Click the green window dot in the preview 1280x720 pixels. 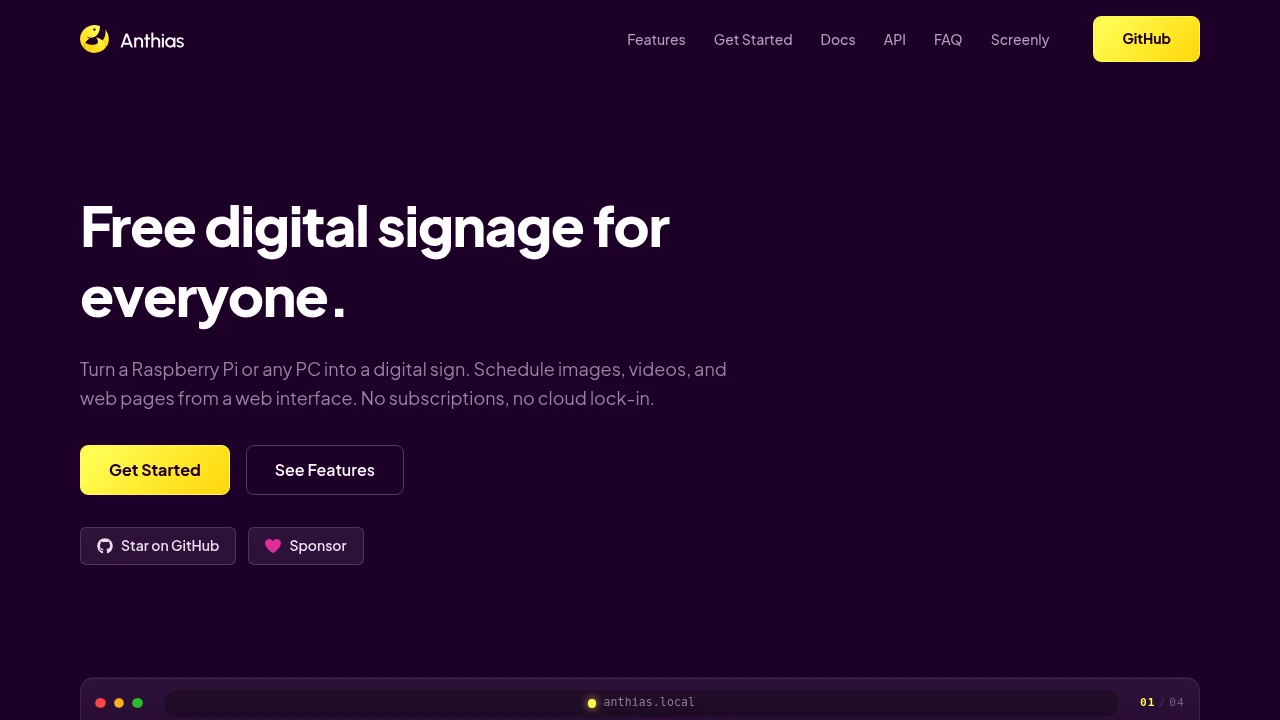[x=138, y=703]
